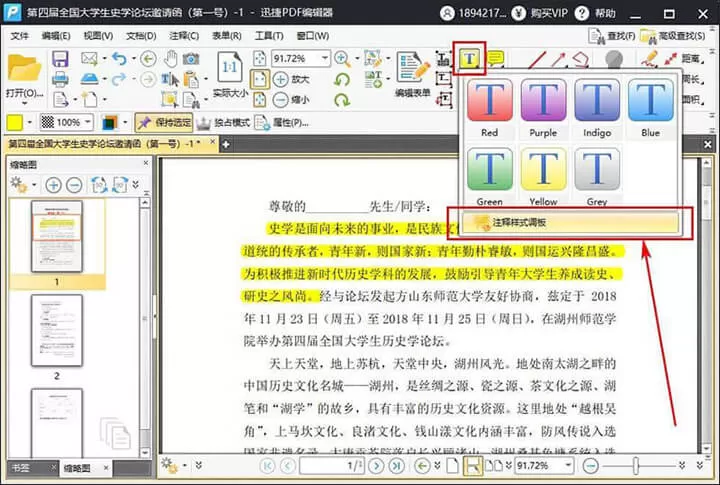Expand the 91.72% zoom dropdown in toolbar
Viewport: 720px width, 485px height.
tap(325, 58)
